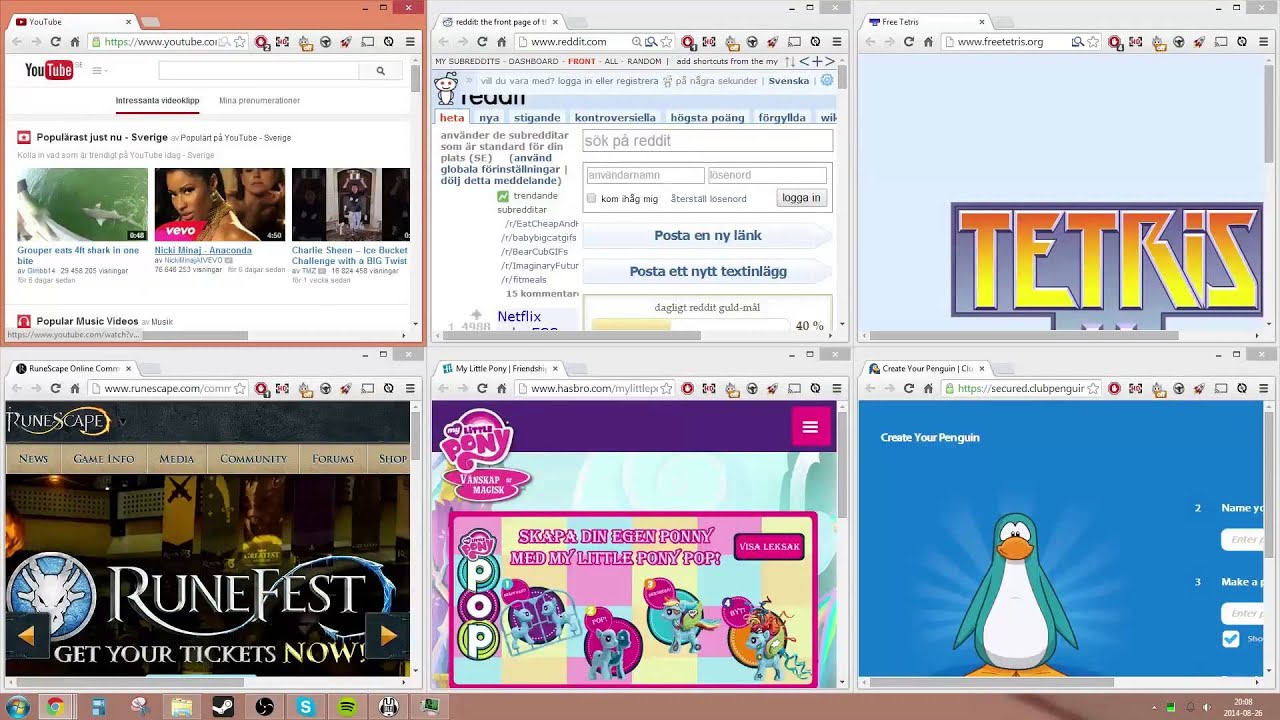The width and height of the screenshot is (1280, 720).
Task: Click the reddit window vertical scrollbar
Action: [x=842, y=78]
